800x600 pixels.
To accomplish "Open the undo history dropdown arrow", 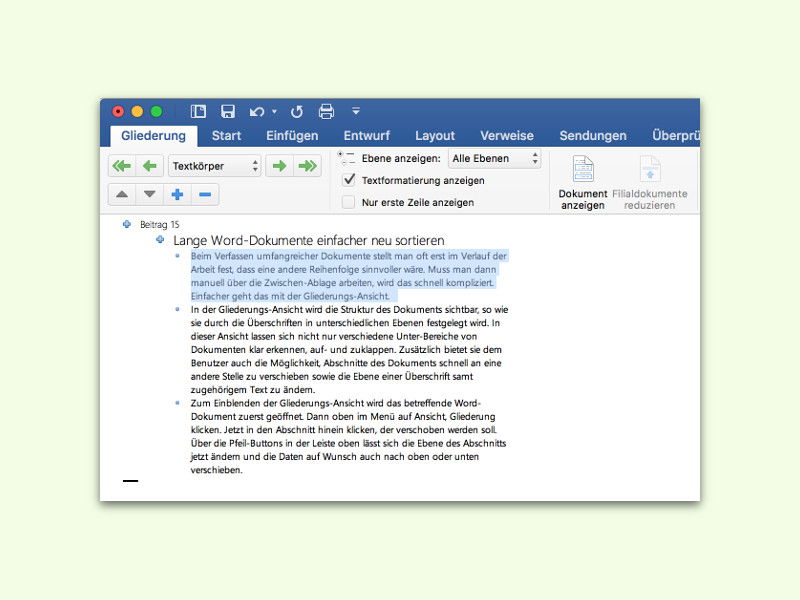I will click(x=274, y=111).
